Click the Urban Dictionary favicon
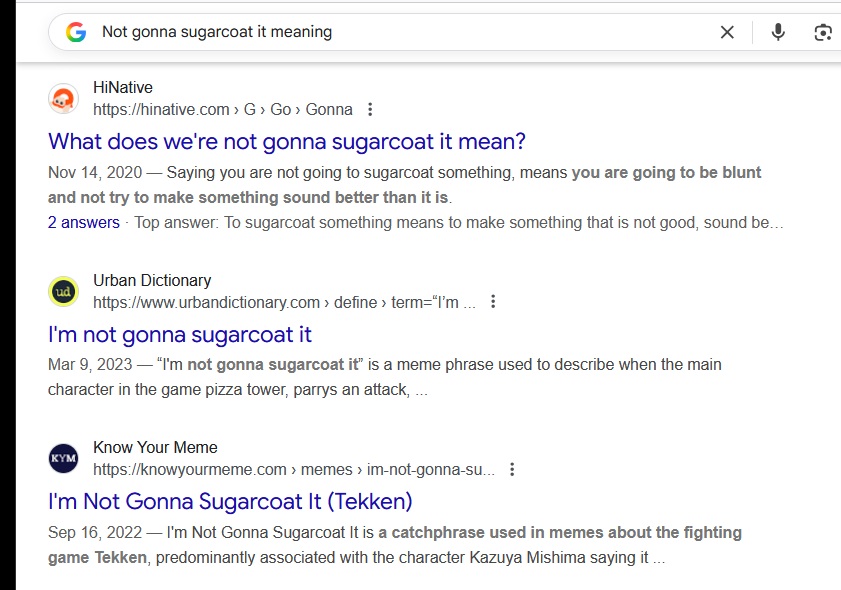This screenshot has width=841, height=590. pyautogui.click(x=63, y=292)
